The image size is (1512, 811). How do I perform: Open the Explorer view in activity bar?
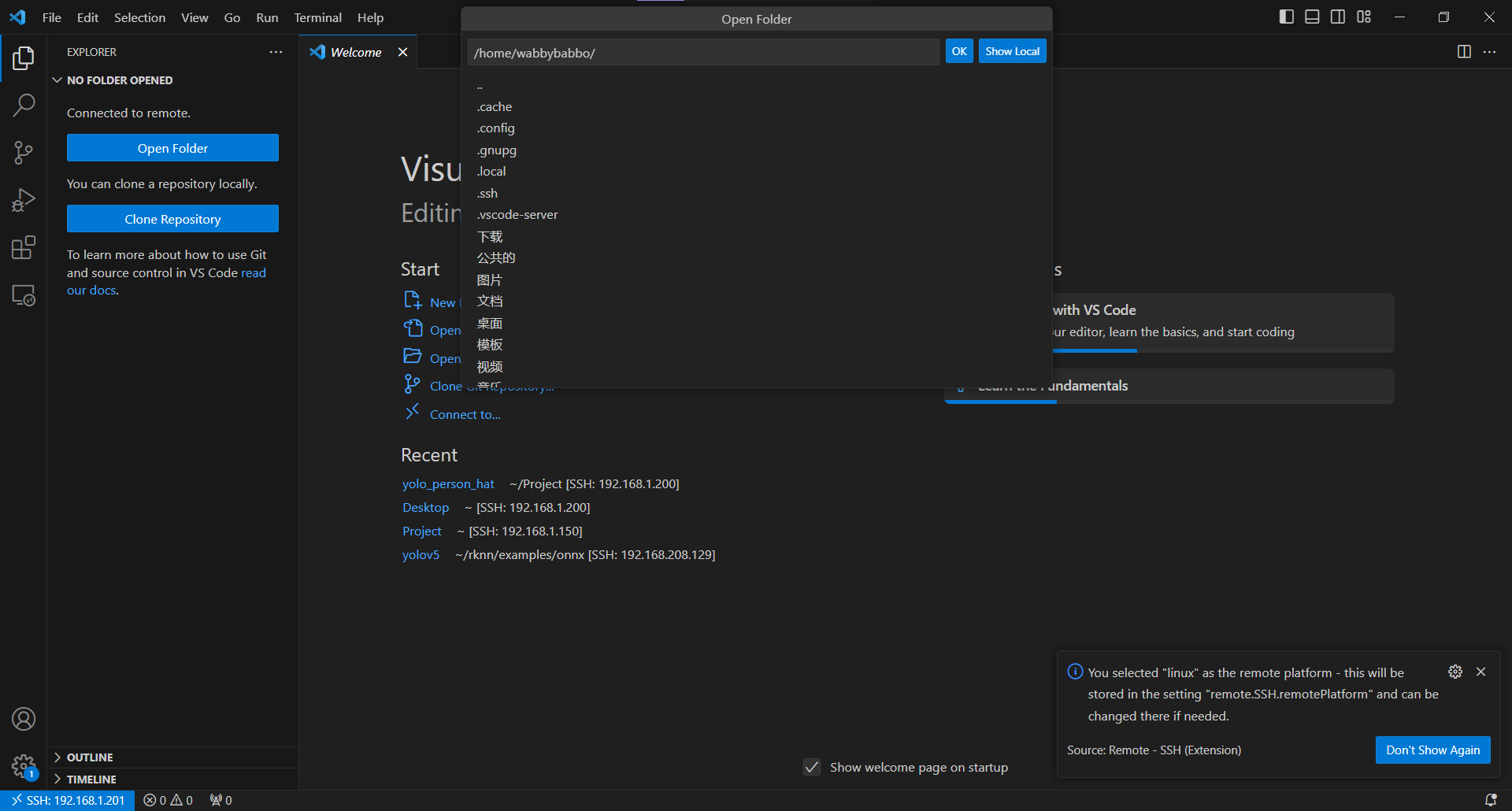(x=24, y=57)
